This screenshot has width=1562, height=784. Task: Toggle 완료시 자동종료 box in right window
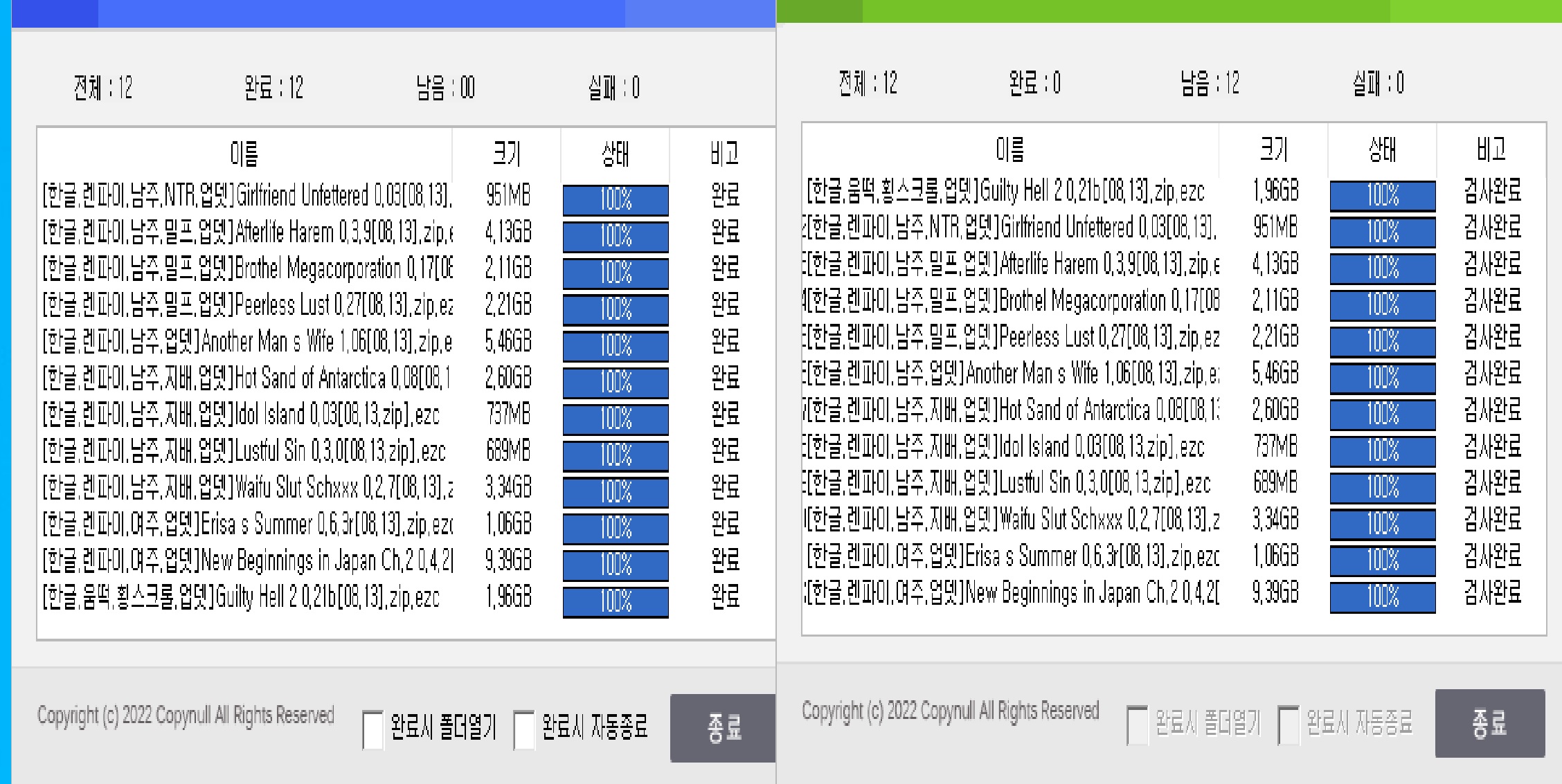point(1289,724)
